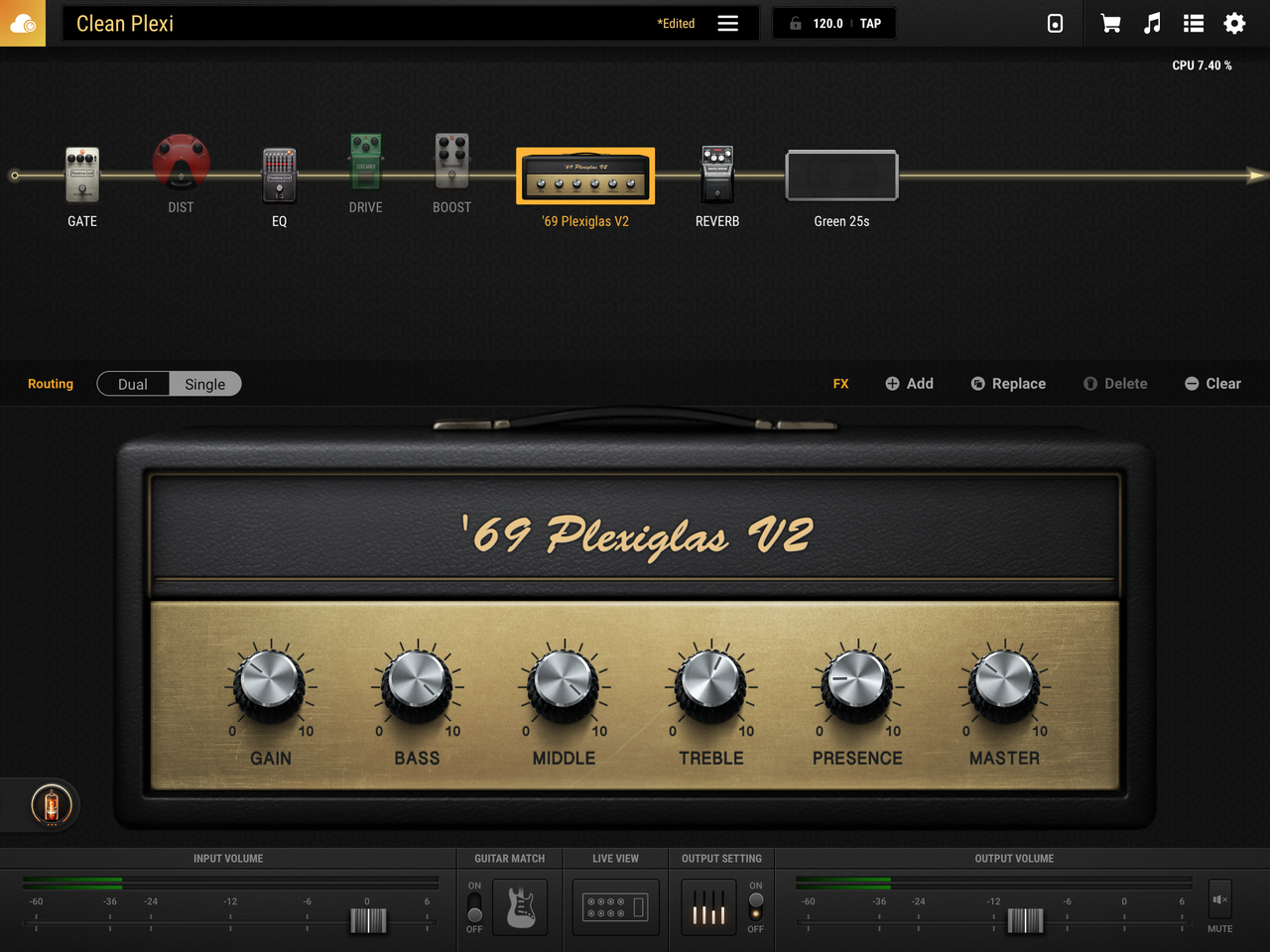Click the FX label
Viewport: 1270px width, 952px height.
(x=840, y=384)
